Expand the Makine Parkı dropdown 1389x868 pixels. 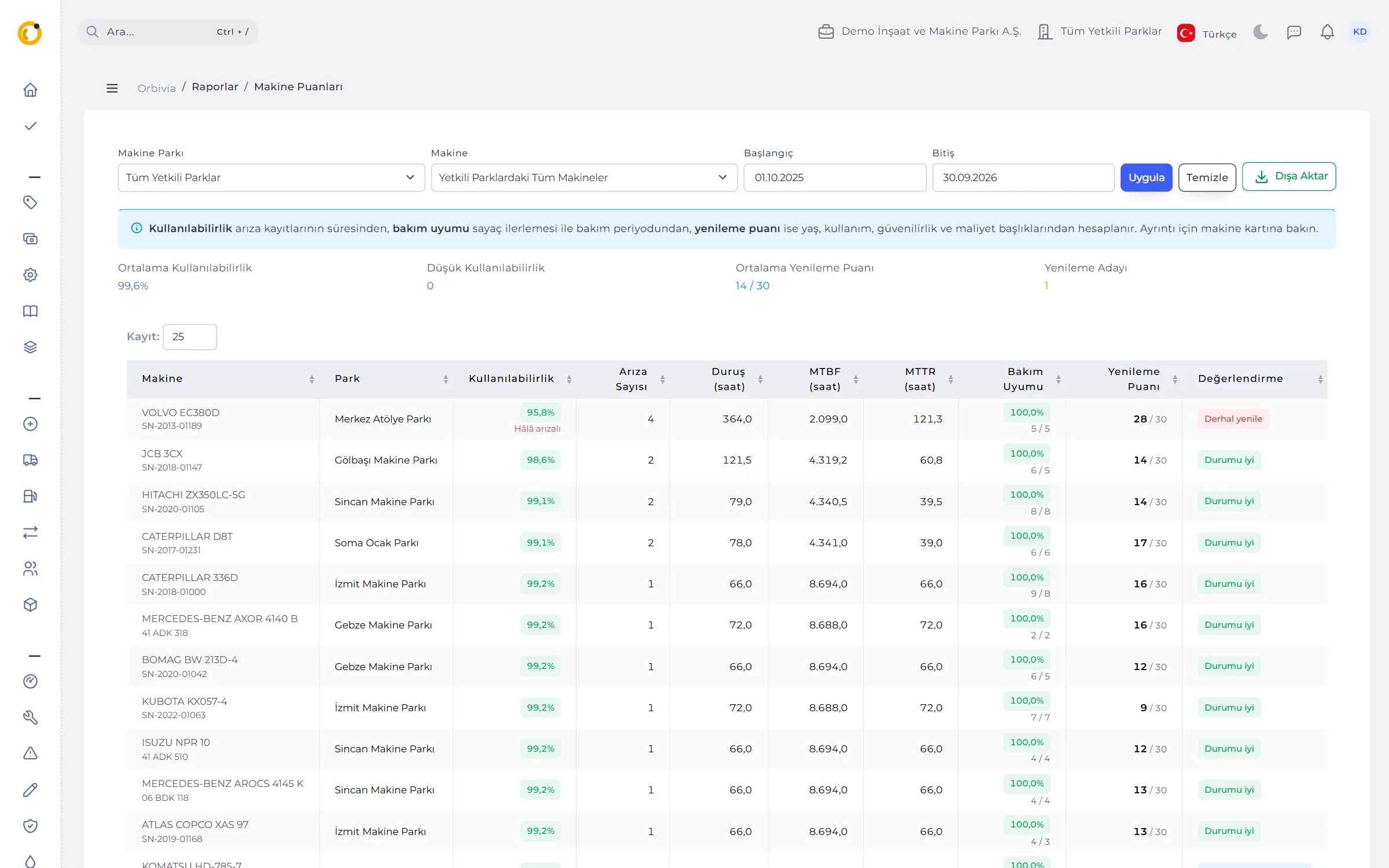271,178
